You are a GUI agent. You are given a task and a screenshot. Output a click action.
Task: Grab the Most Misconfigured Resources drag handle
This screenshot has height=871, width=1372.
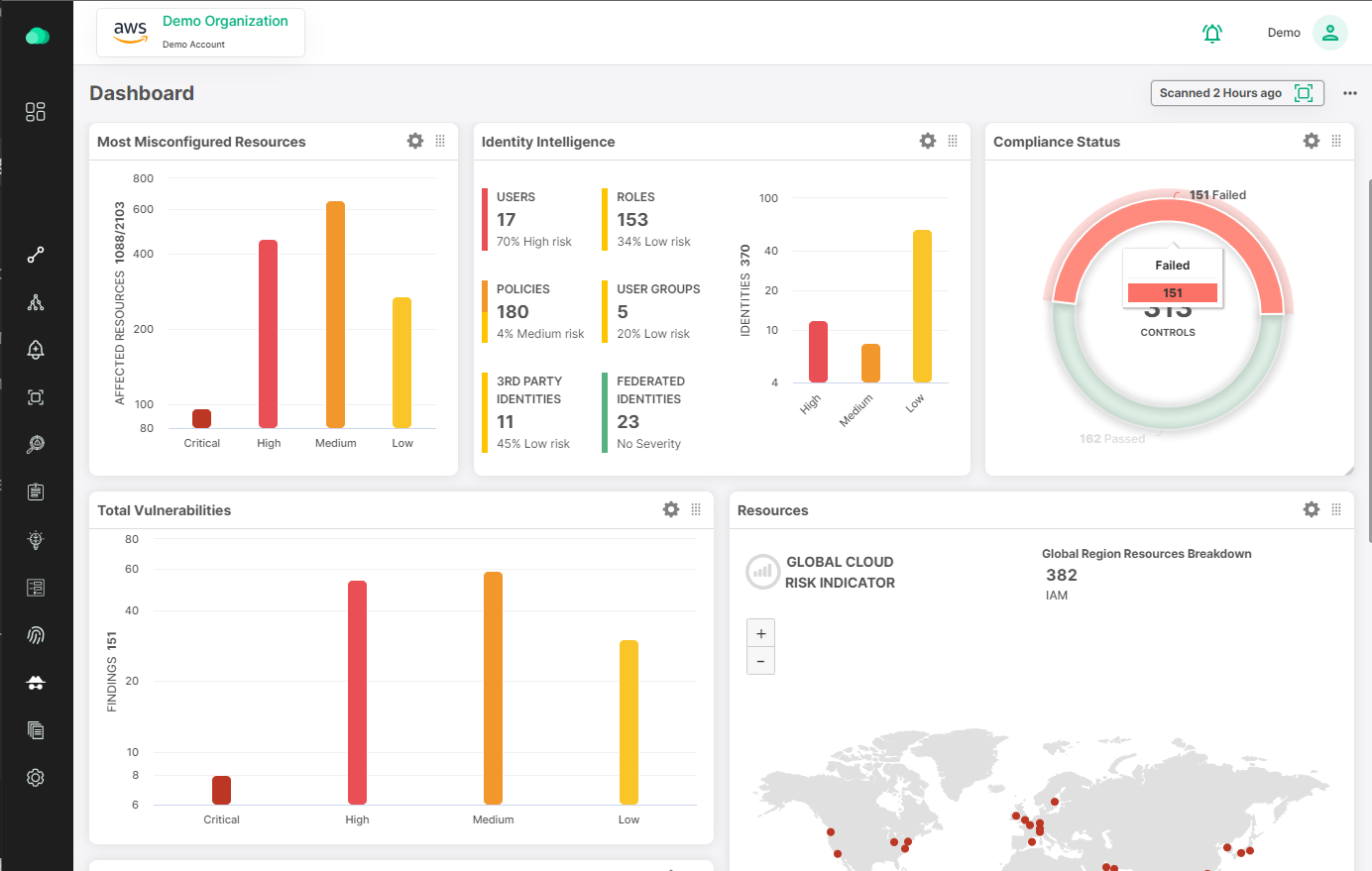440,142
